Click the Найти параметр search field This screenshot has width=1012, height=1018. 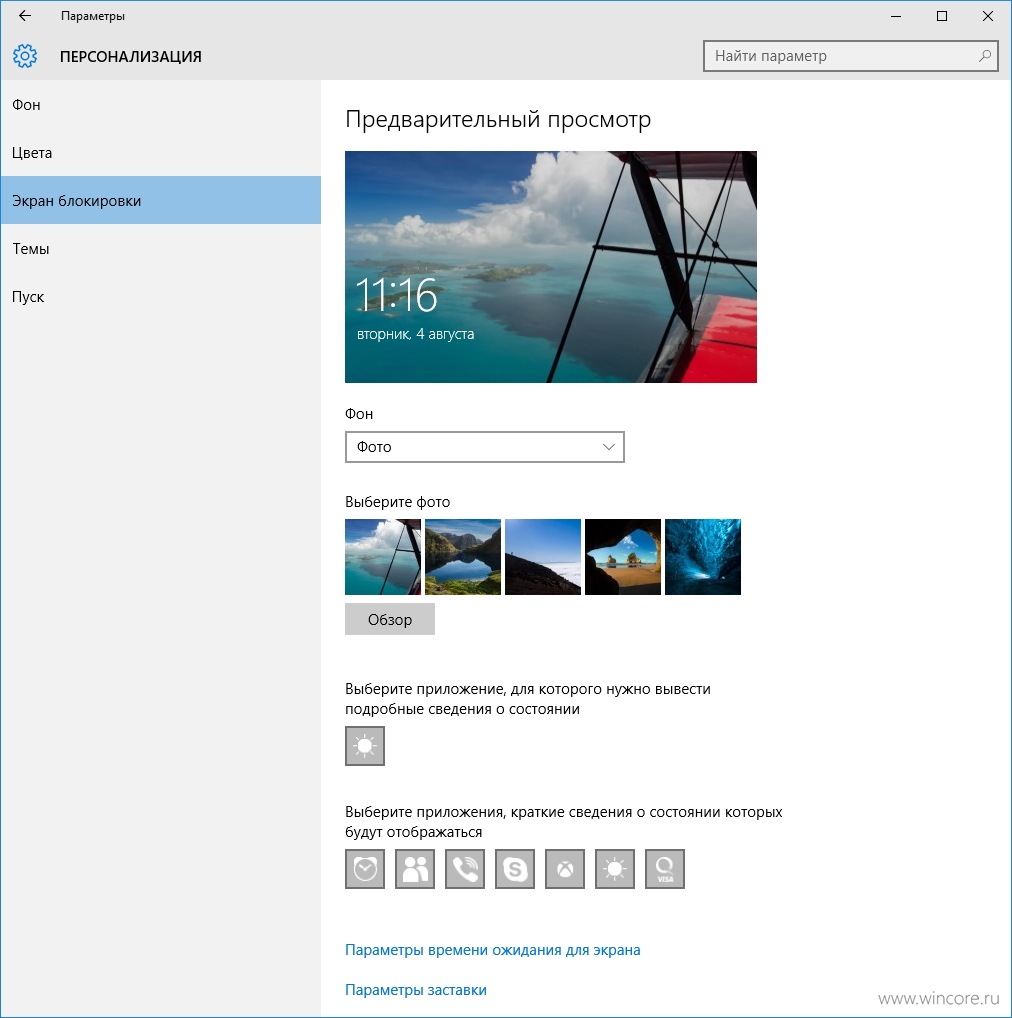(850, 56)
